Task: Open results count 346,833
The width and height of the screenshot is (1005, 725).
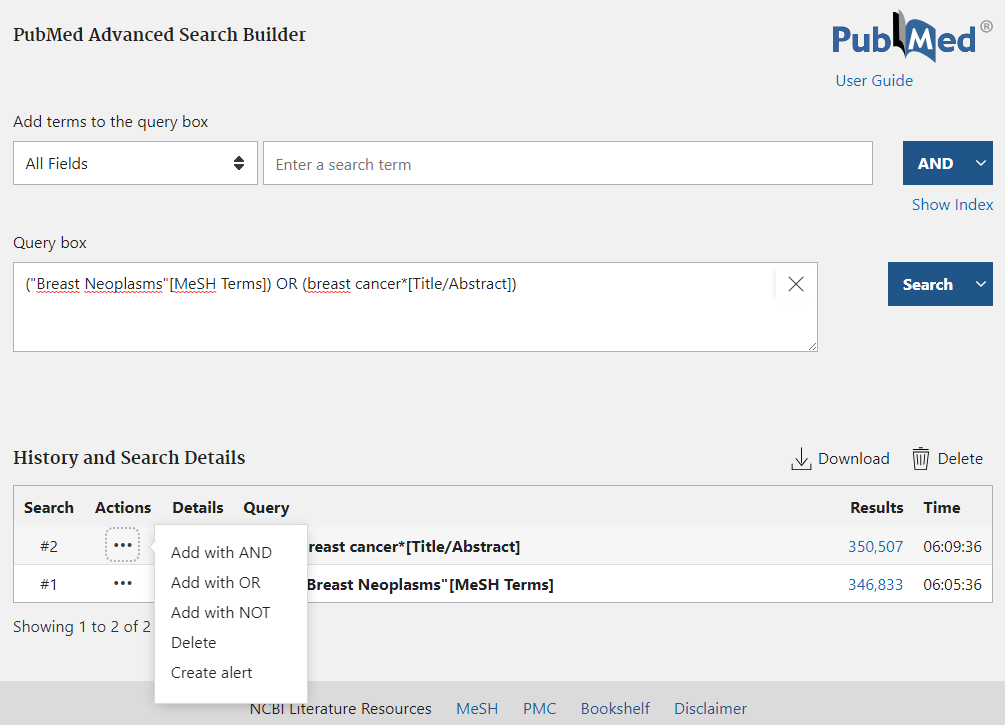Action: [x=876, y=585]
